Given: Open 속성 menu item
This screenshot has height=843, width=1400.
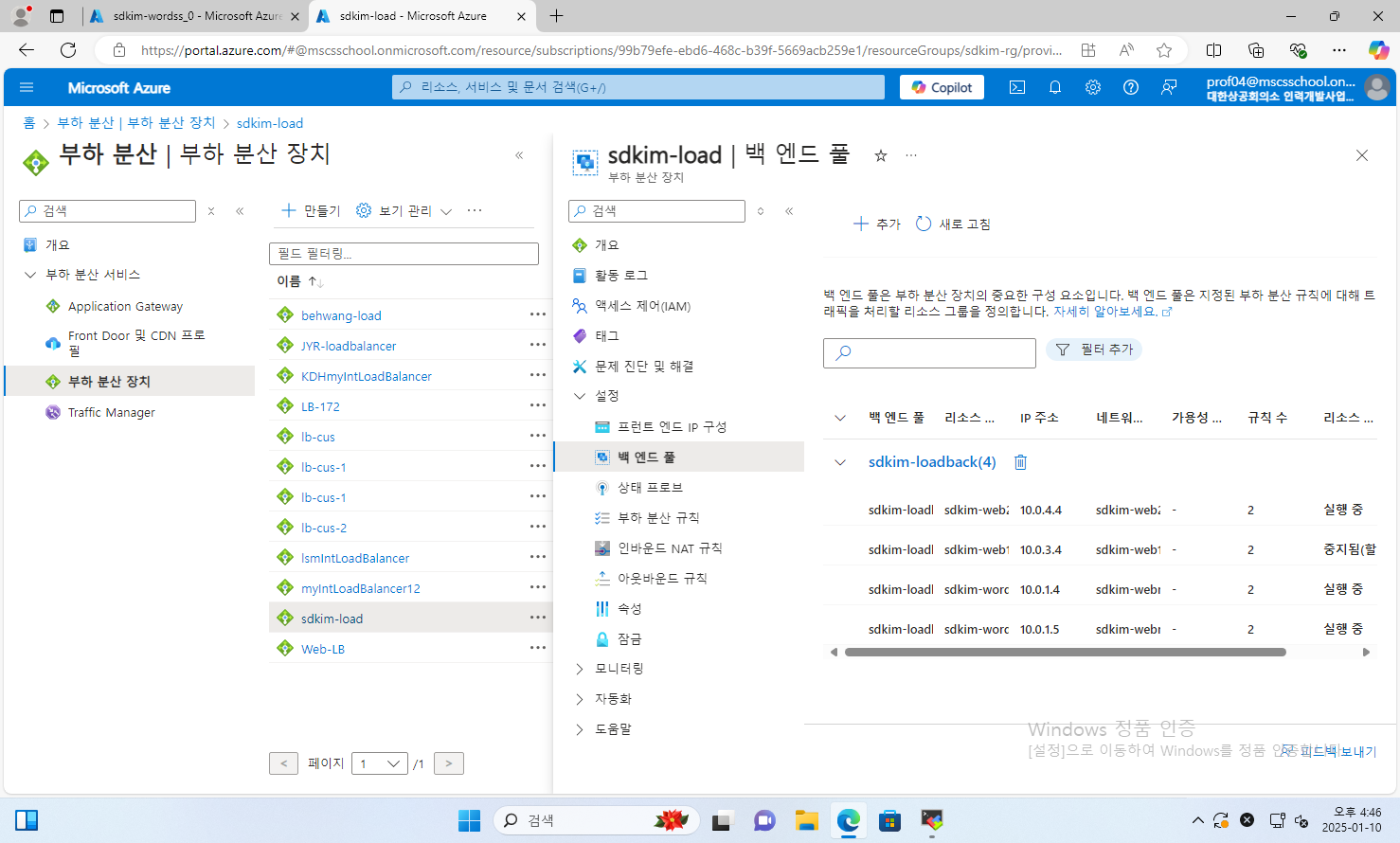Looking at the screenshot, I should point(629,609).
